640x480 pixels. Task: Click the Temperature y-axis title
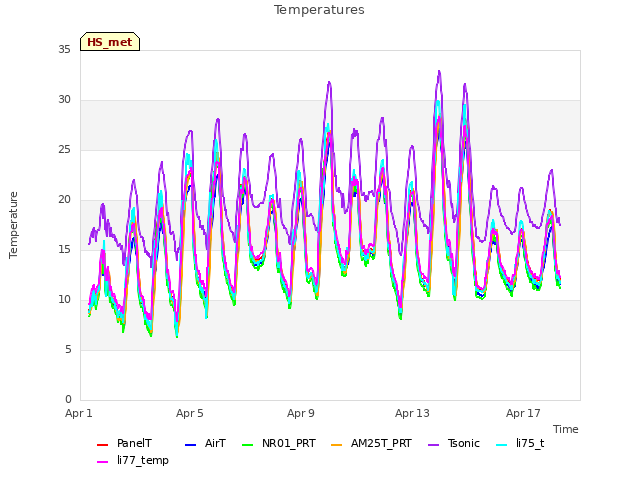[x=13, y=225]
